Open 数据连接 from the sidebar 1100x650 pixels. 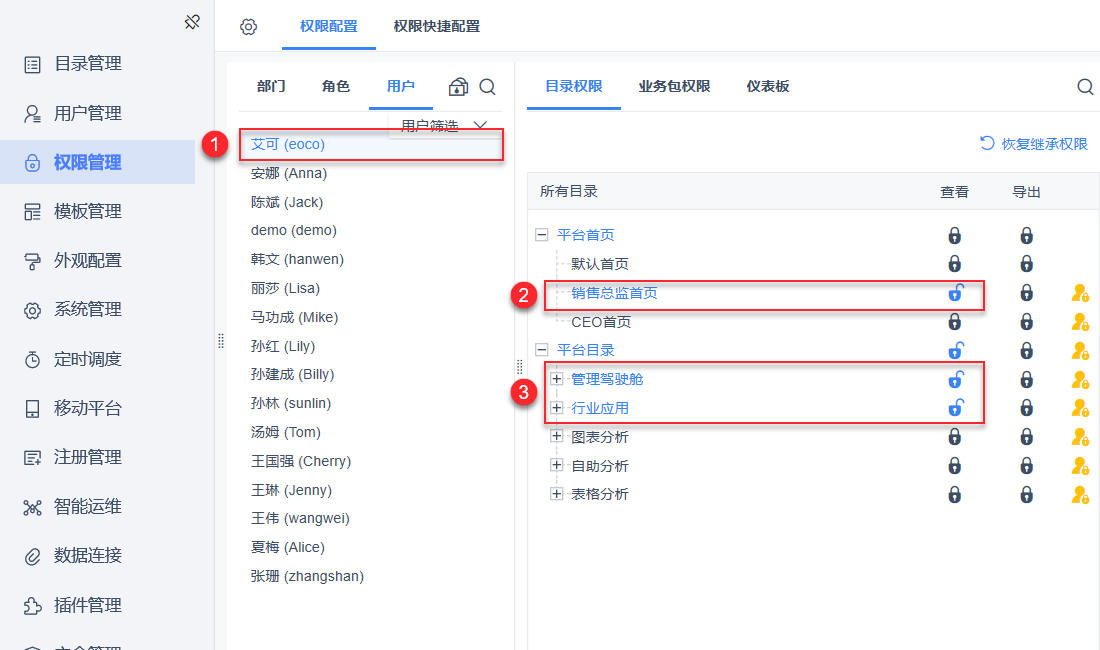point(88,556)
